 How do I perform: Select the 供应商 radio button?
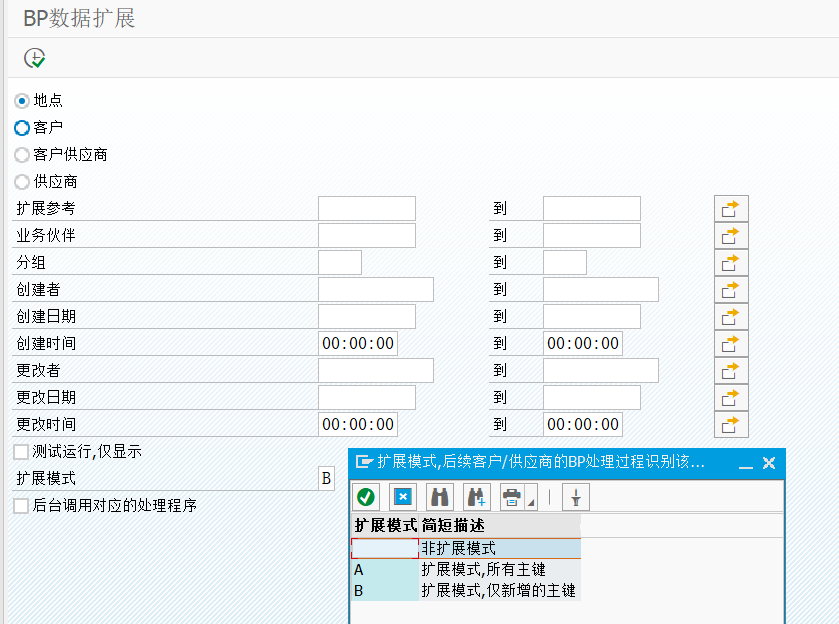pyautogui.click(x=22, y=182)
